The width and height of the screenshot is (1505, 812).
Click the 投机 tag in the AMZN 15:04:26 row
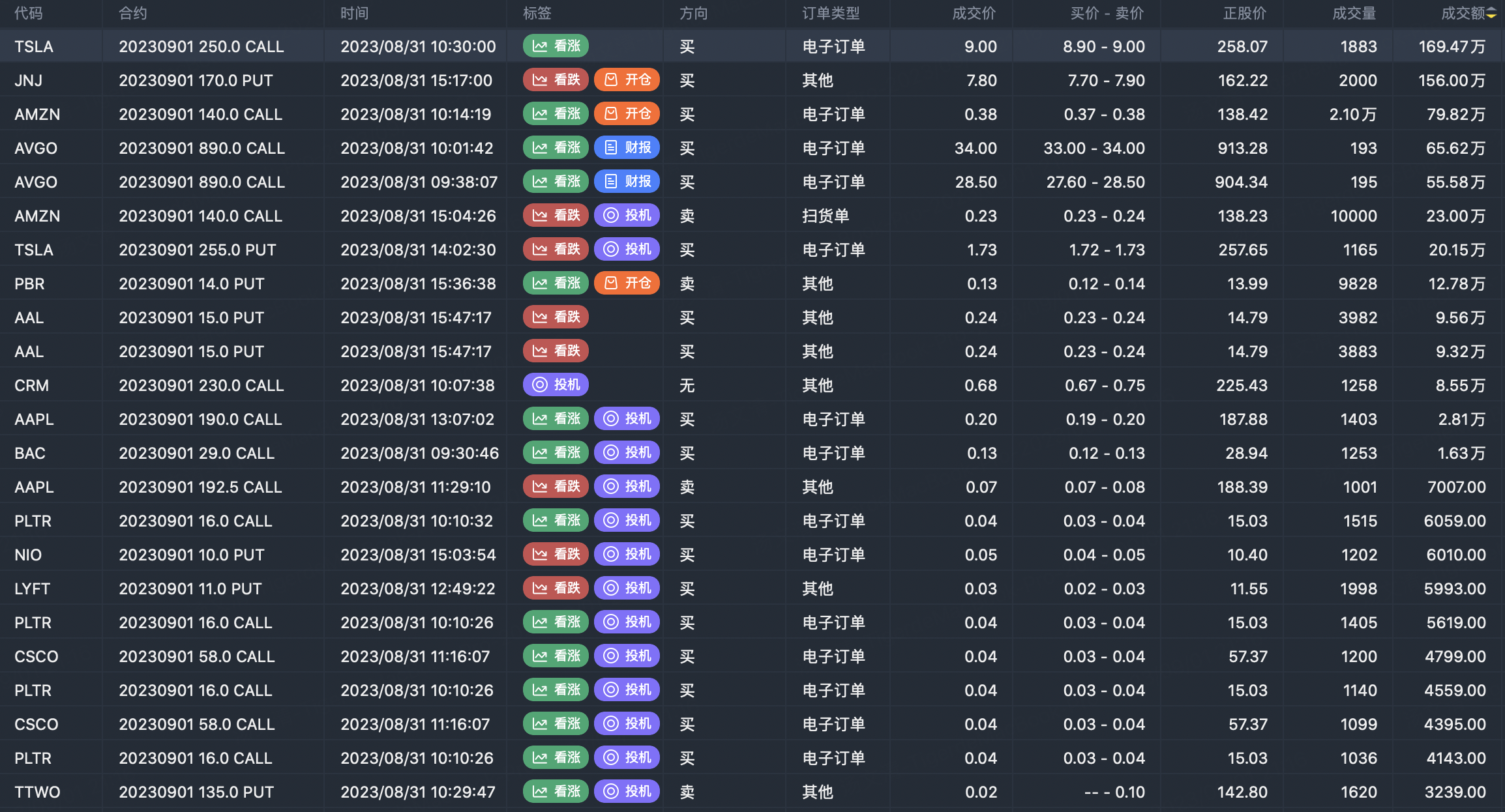(x=627, y=216)
